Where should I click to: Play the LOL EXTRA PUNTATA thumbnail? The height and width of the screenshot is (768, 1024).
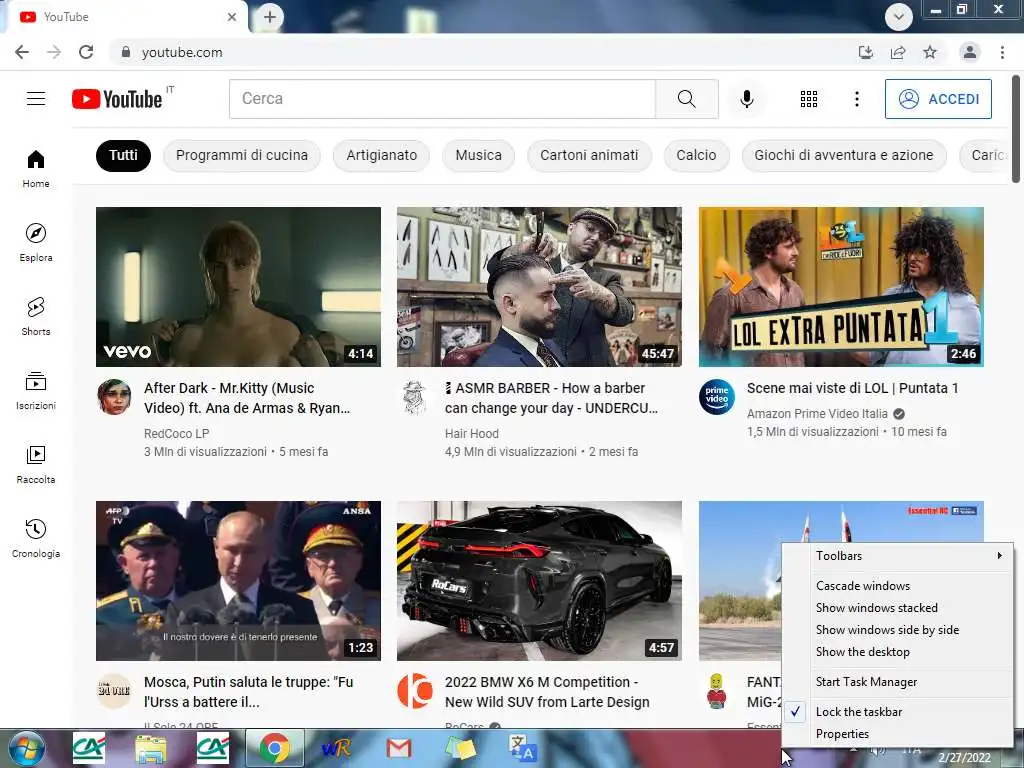pyautogui.click(x=841, y=287)
